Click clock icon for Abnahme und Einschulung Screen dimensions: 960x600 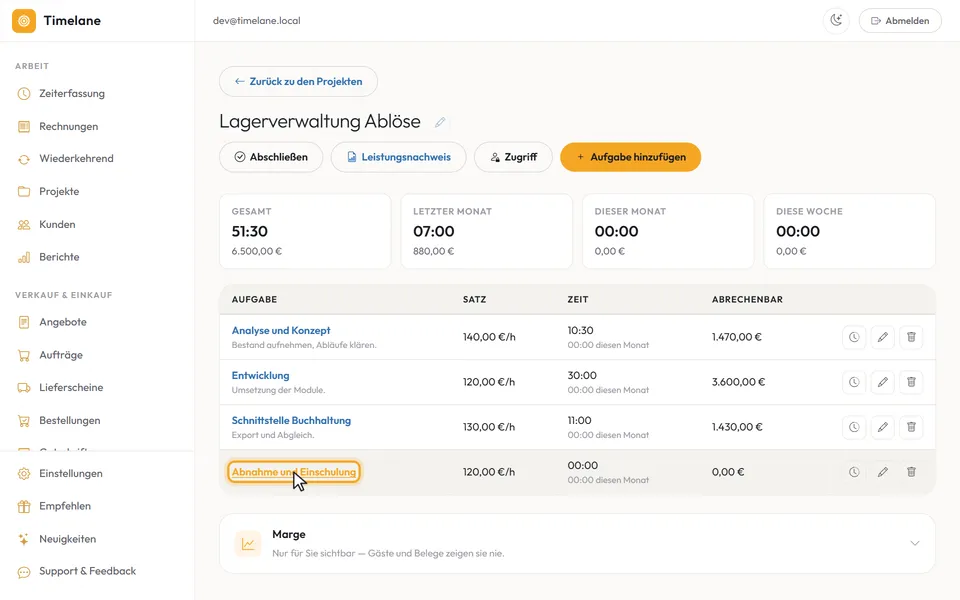click(x=854, y=472)
